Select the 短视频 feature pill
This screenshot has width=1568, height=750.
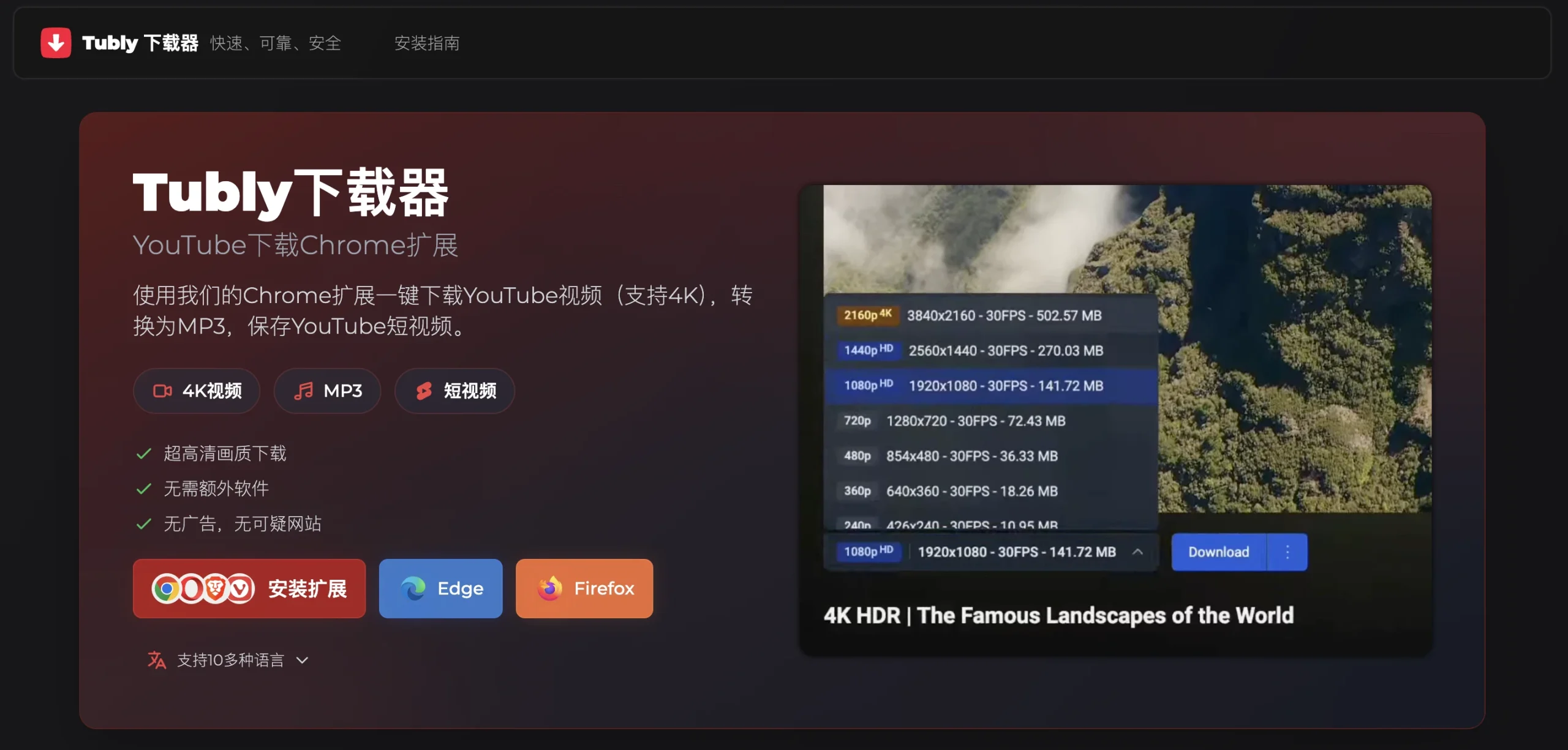tap(454, 391)
